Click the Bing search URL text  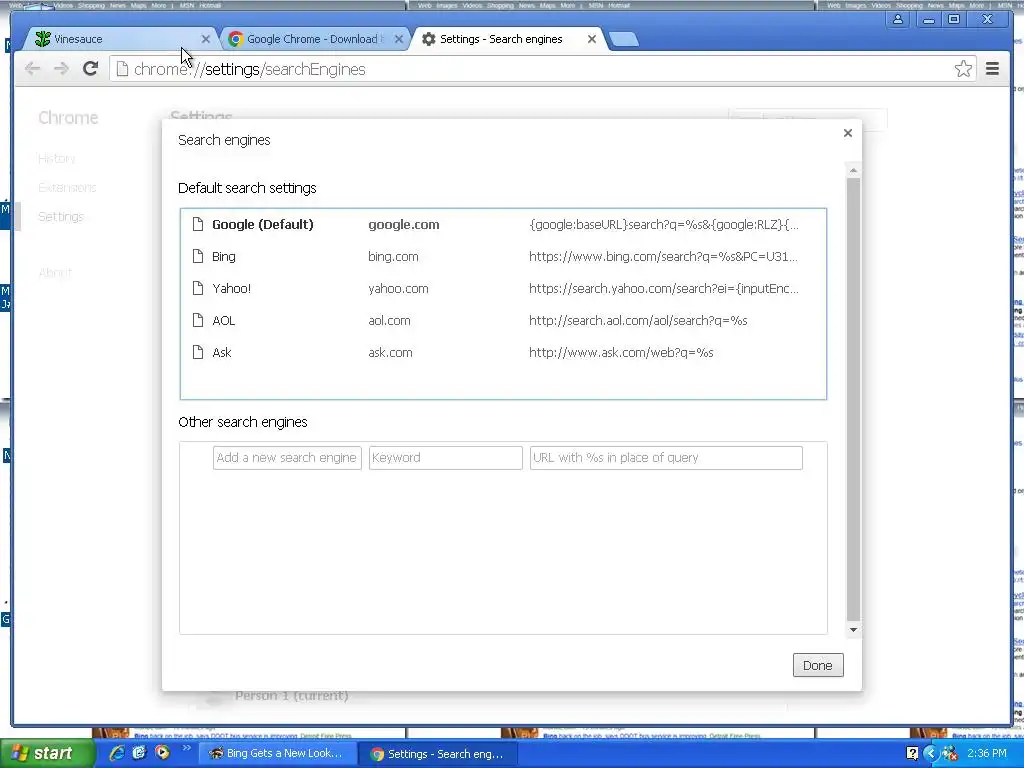point(664,257)
